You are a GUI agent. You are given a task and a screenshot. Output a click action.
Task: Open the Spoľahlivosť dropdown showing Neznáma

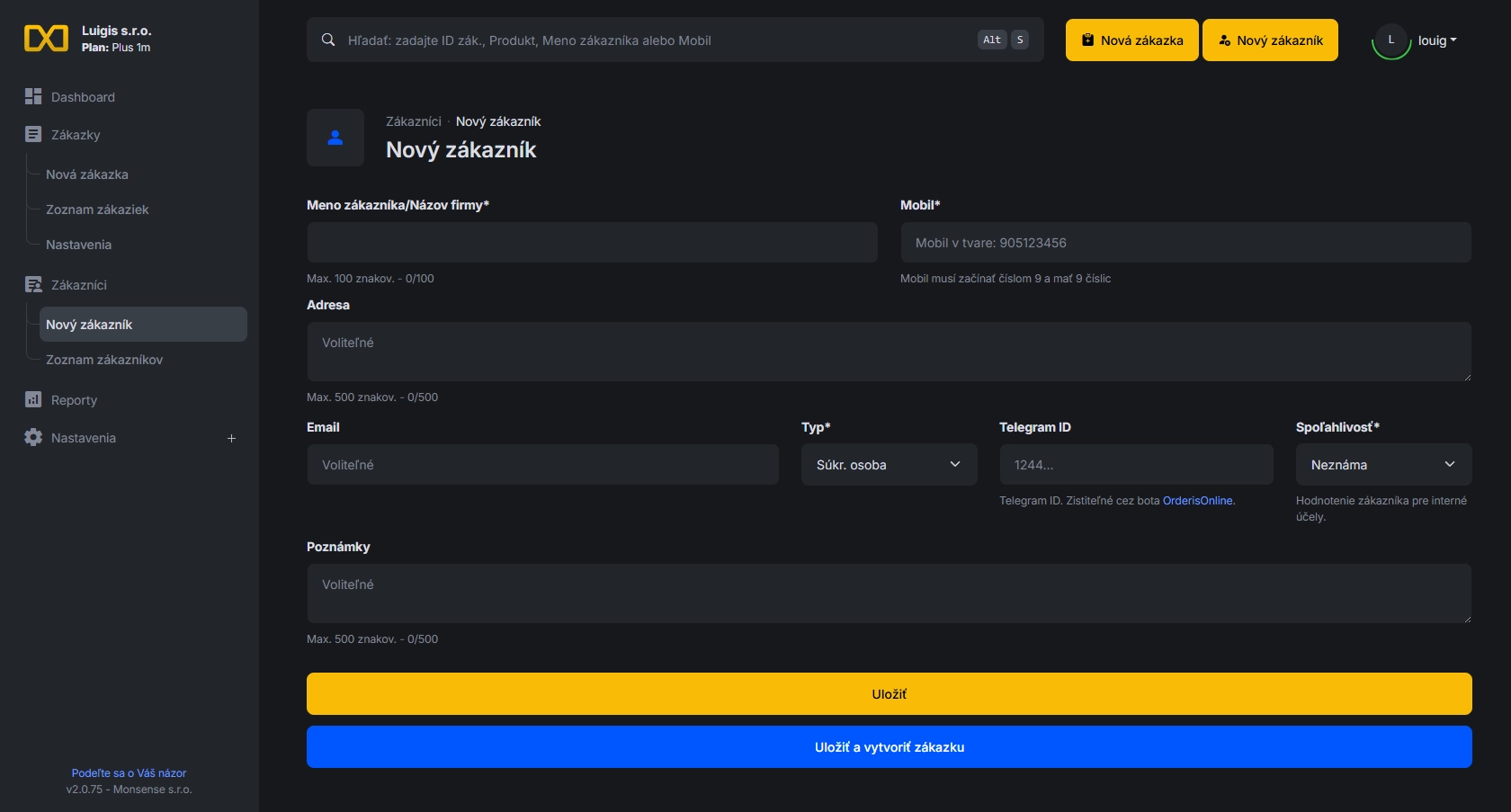[x=1382, y=465]
